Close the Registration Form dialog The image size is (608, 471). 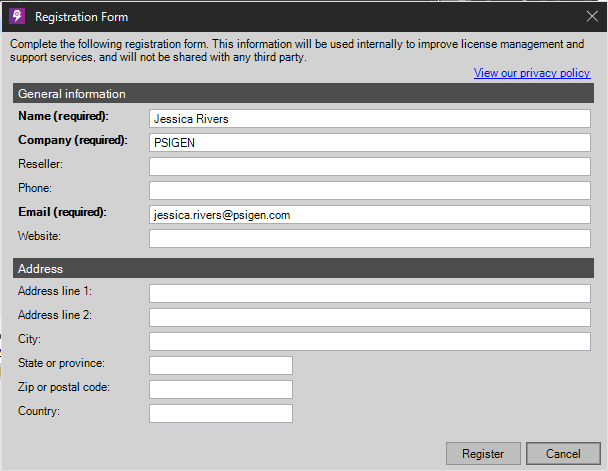592,16
